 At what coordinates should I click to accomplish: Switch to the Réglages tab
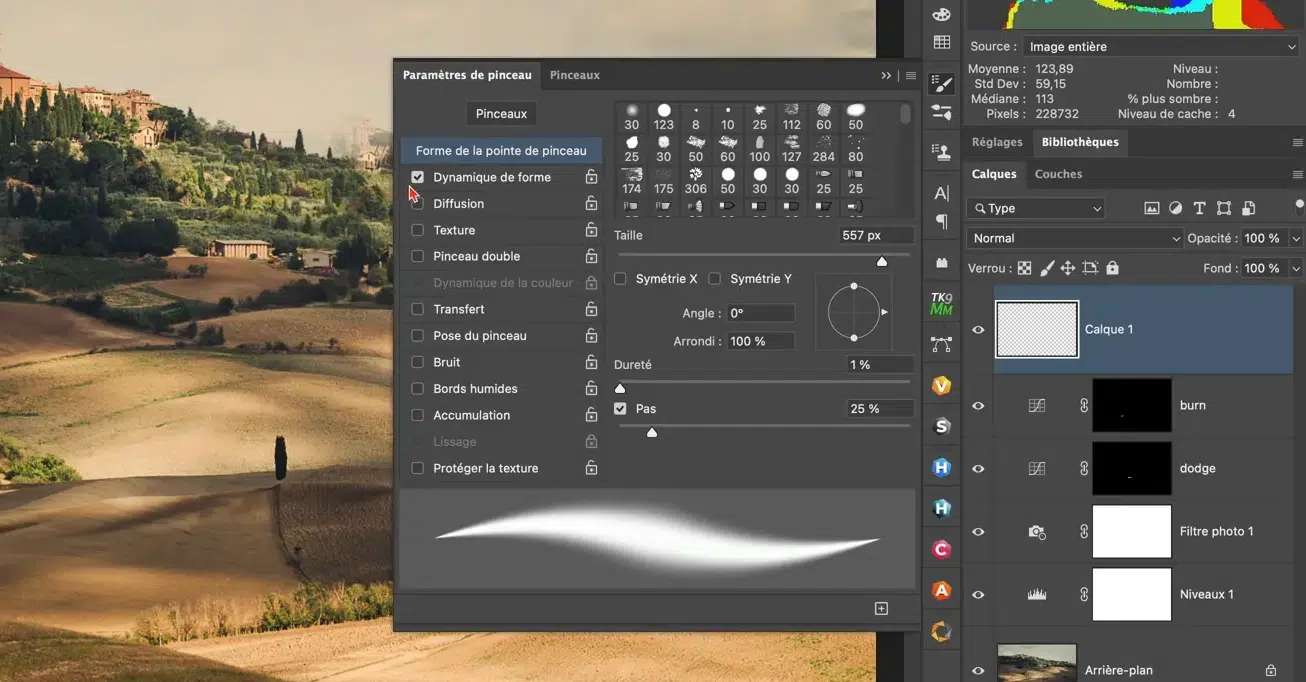point(997,142)
